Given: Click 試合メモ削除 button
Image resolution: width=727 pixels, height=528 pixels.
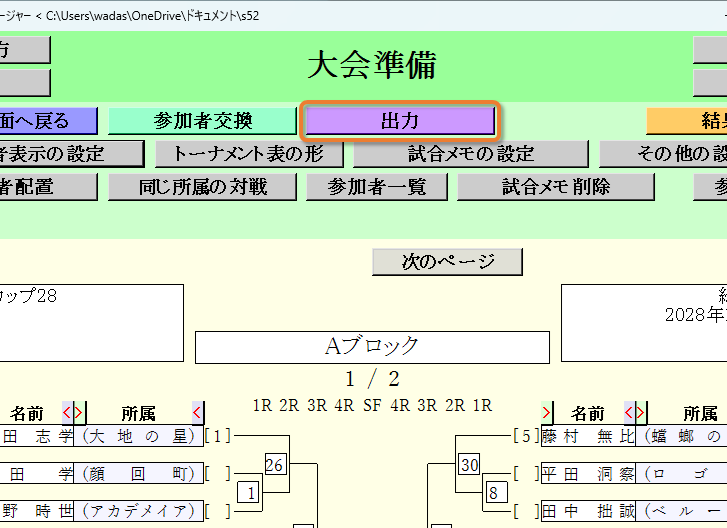Looking at the screenshot, I should (555, 187).
